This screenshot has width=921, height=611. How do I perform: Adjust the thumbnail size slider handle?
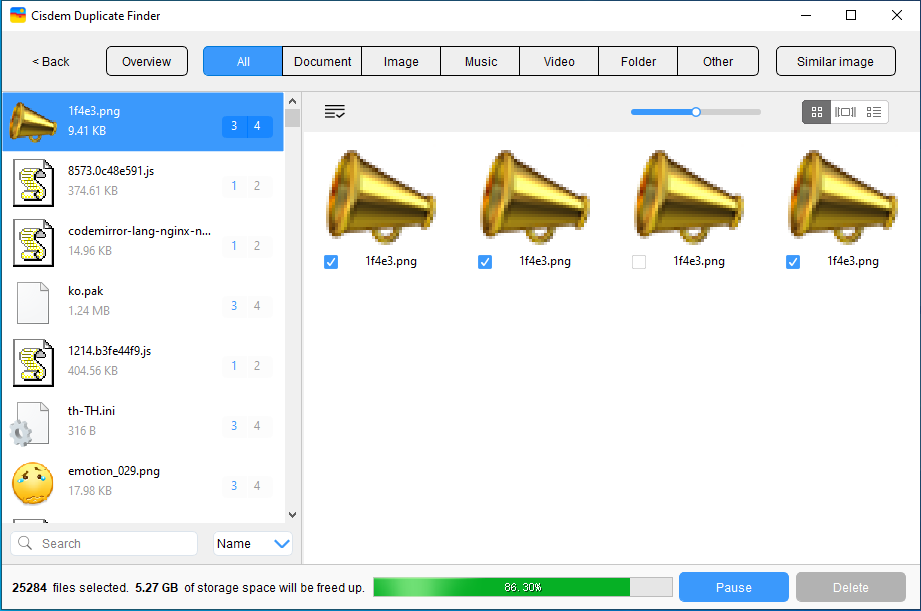pos(696,112)
